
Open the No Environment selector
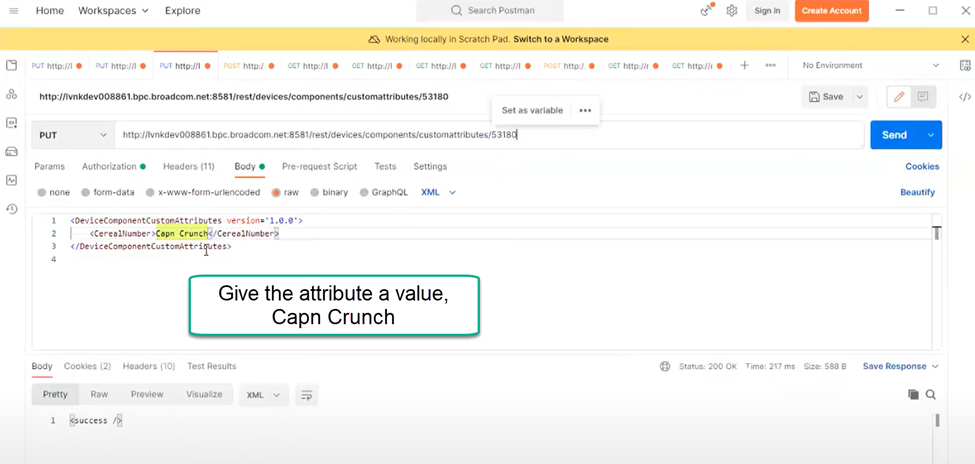[x=871, y=65]
